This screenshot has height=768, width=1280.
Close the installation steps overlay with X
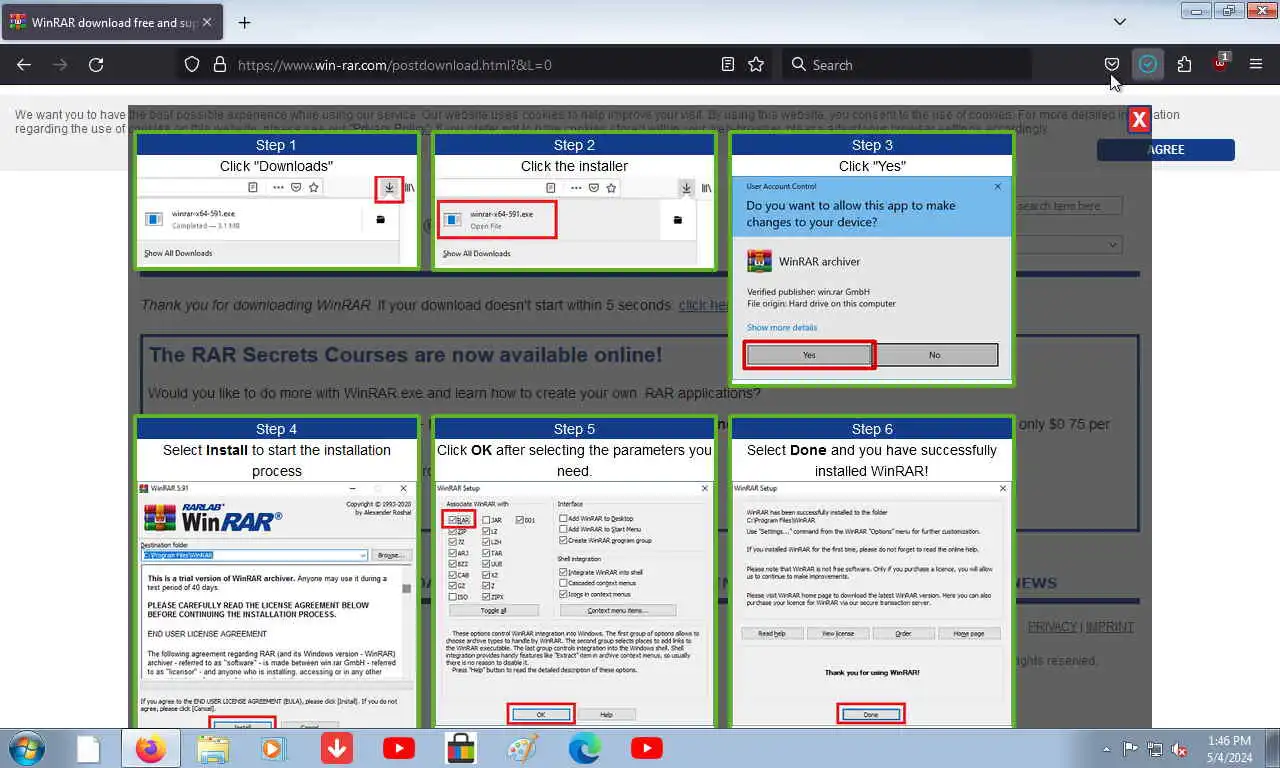(1139, 119)
